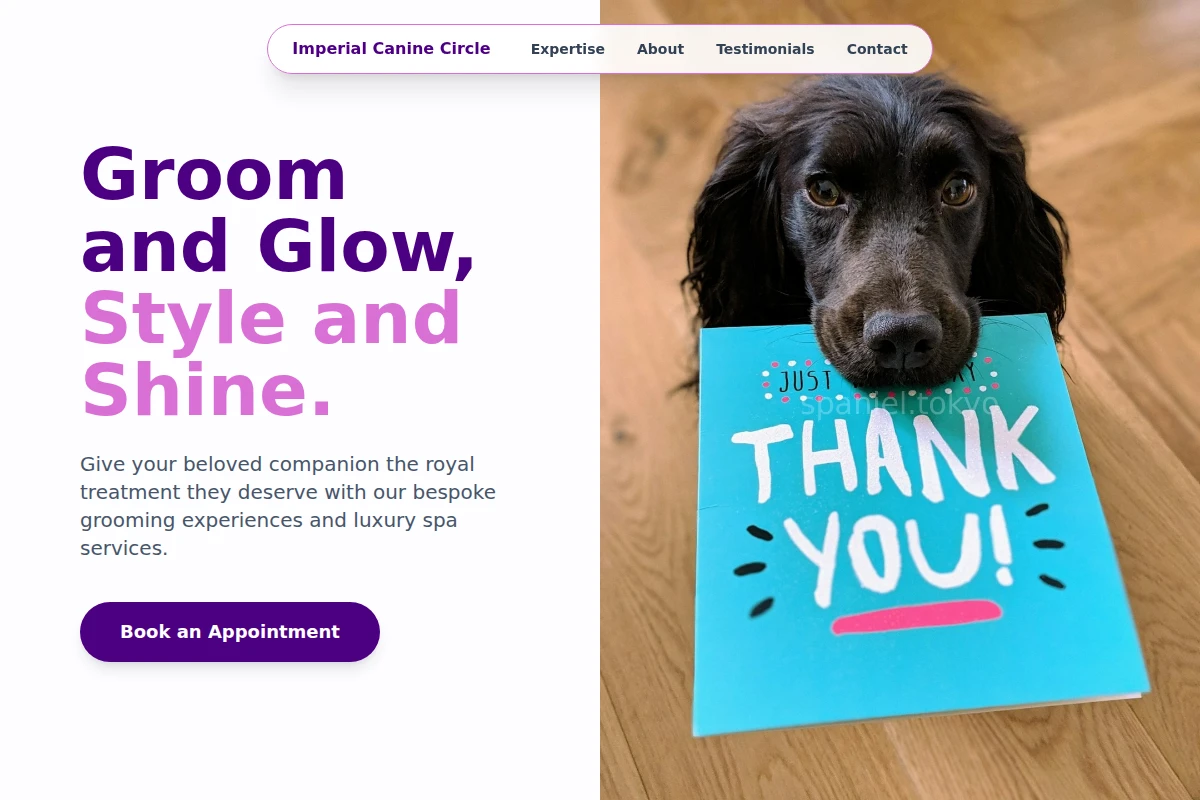The image size is (1200, 800).
Task: Select Contact in the navigation bar
Action: pos(877,49)
